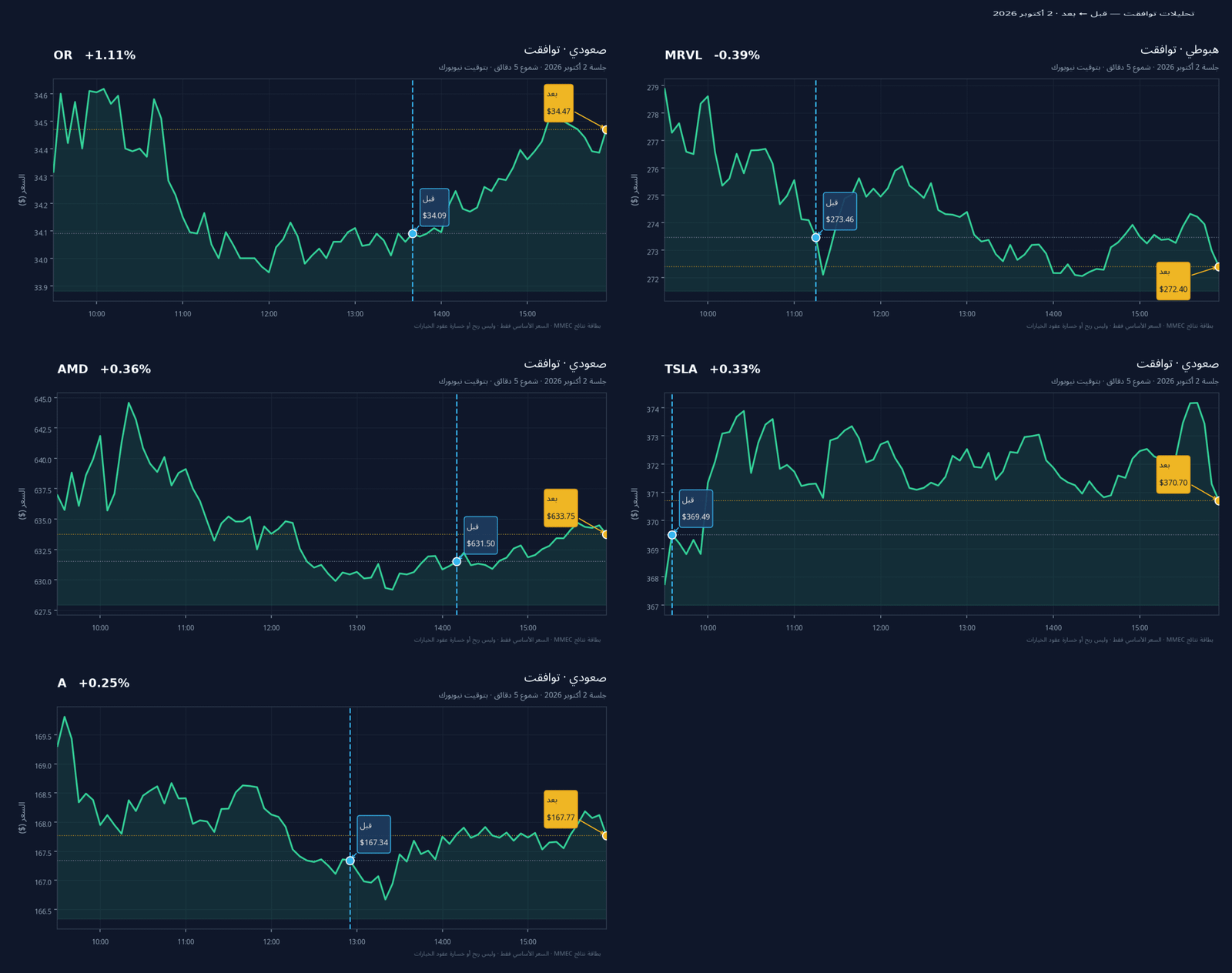Click the AMD +0.36% chart title

104,369
